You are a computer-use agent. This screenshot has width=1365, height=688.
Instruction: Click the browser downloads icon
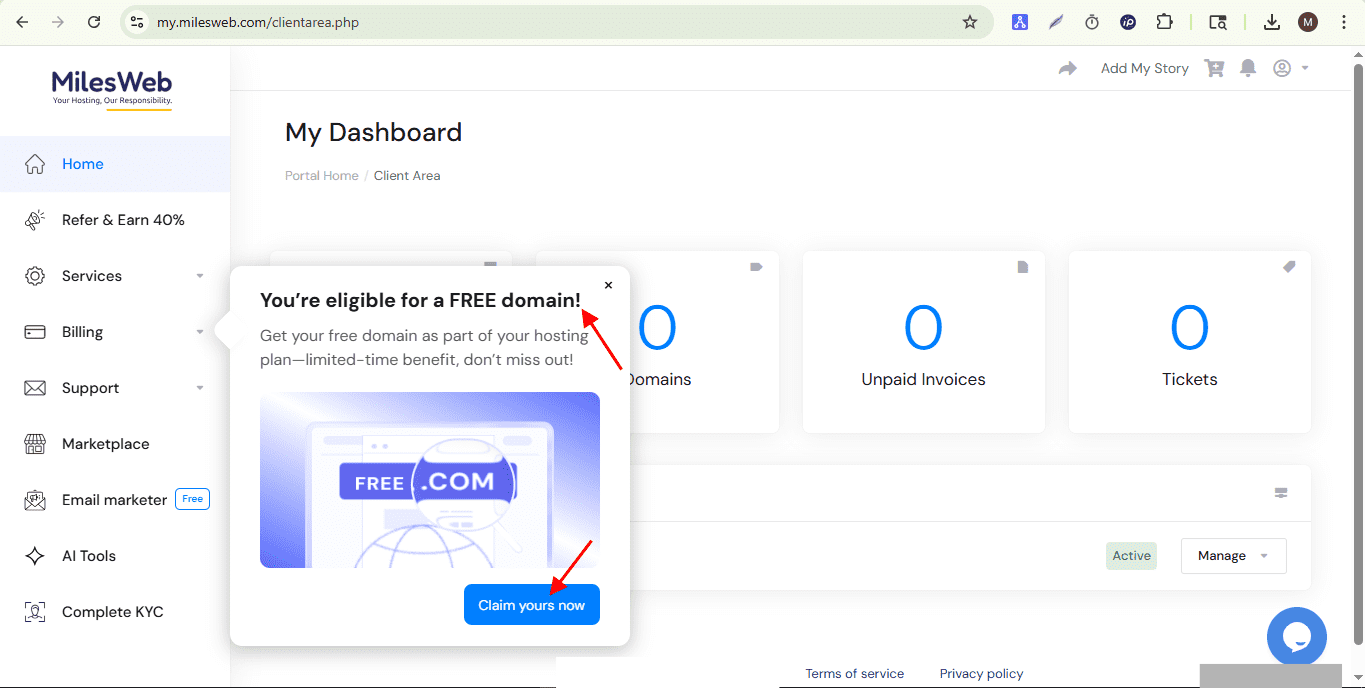coord(1272,22)
